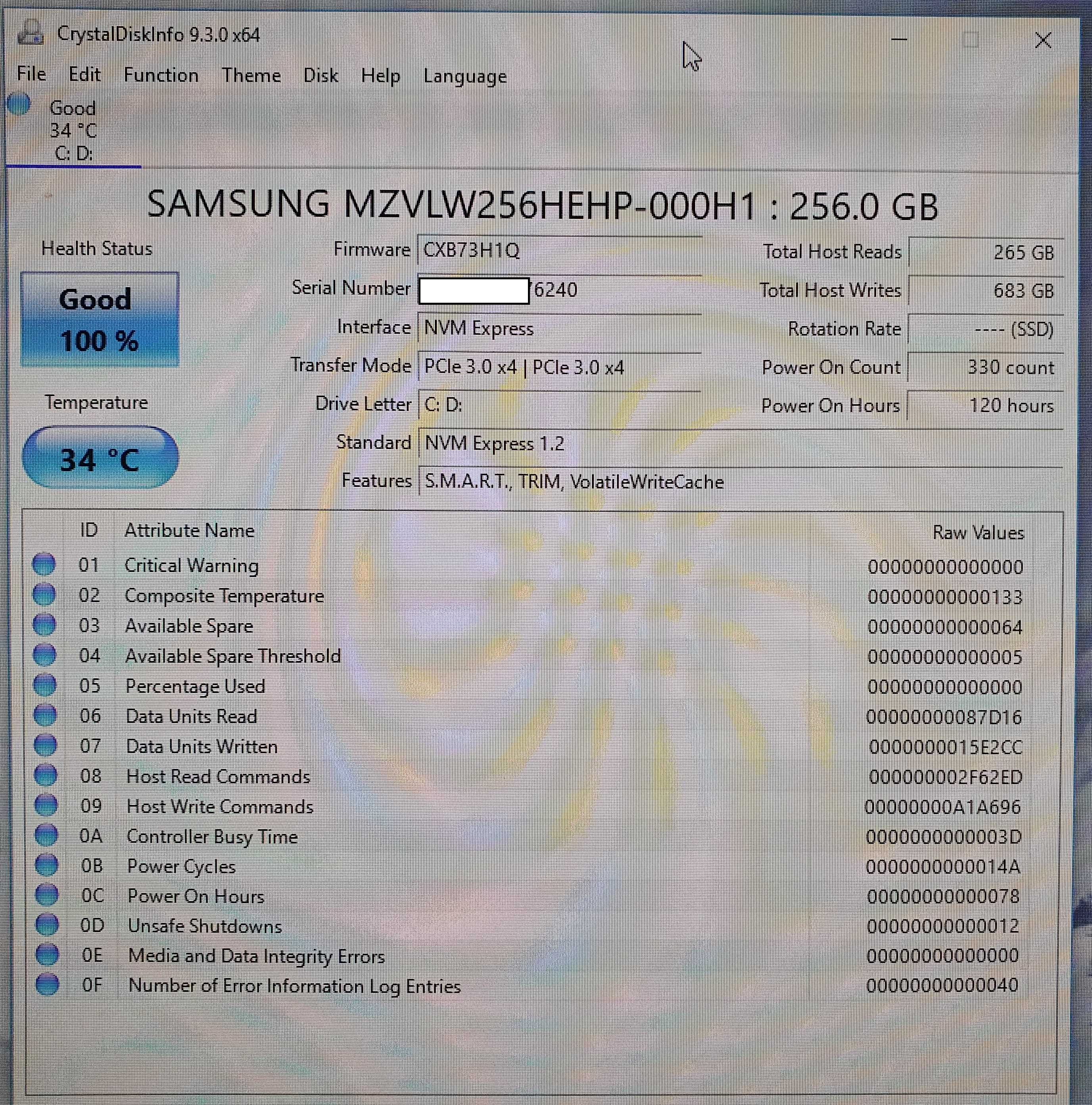The image size is (1092, 1105).
Task: Click status orb for Percentage Used
Action: click(x=44, y=684)
